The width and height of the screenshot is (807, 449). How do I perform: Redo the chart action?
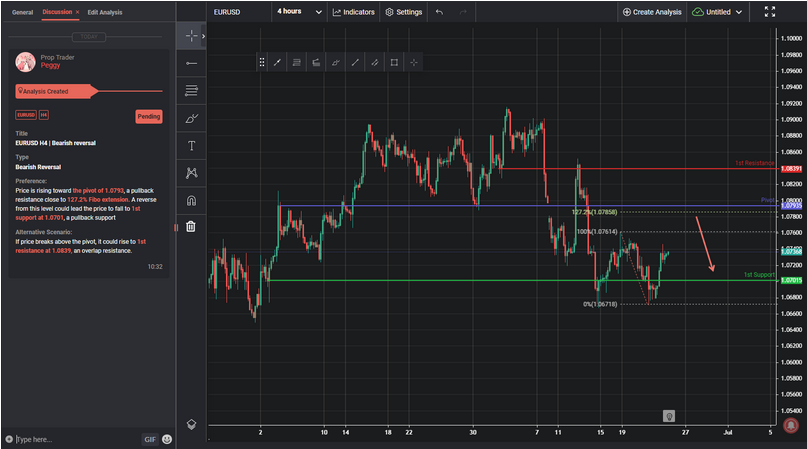[x=463, y=12]
